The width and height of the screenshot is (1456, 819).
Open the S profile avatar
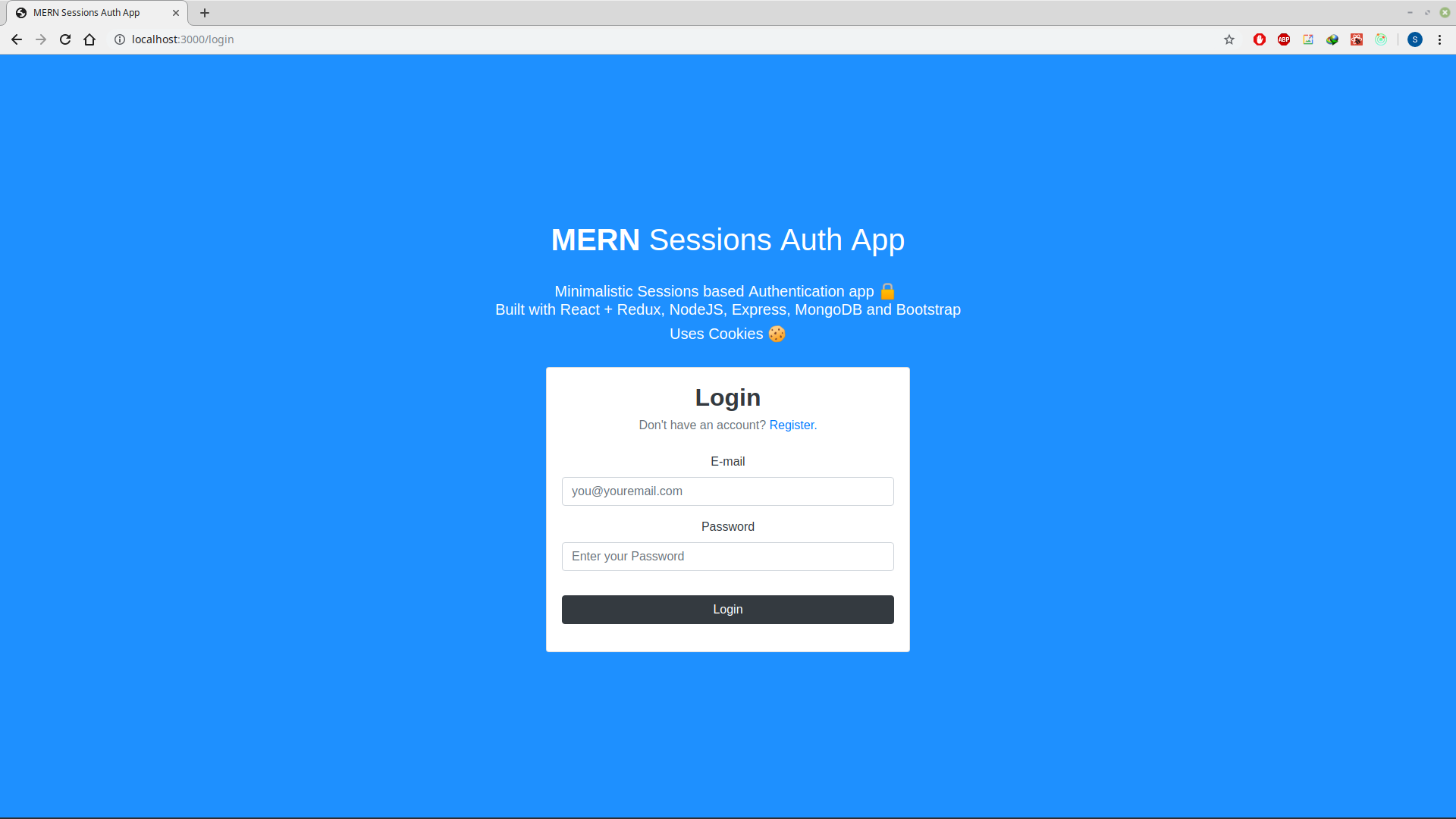click(x=1415, y=39)
